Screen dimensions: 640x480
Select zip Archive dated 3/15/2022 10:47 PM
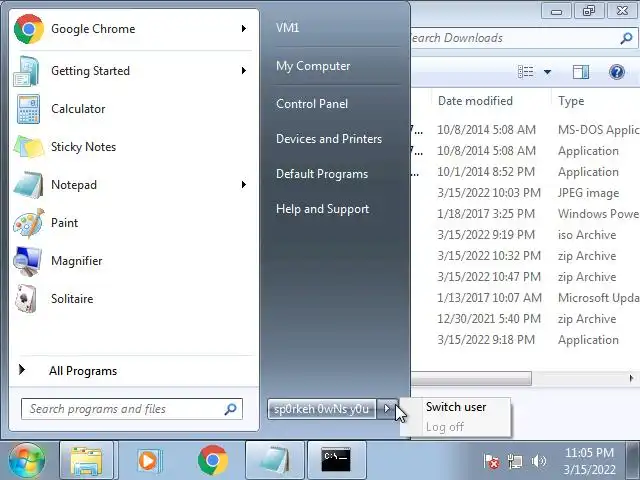coord(525,277)
